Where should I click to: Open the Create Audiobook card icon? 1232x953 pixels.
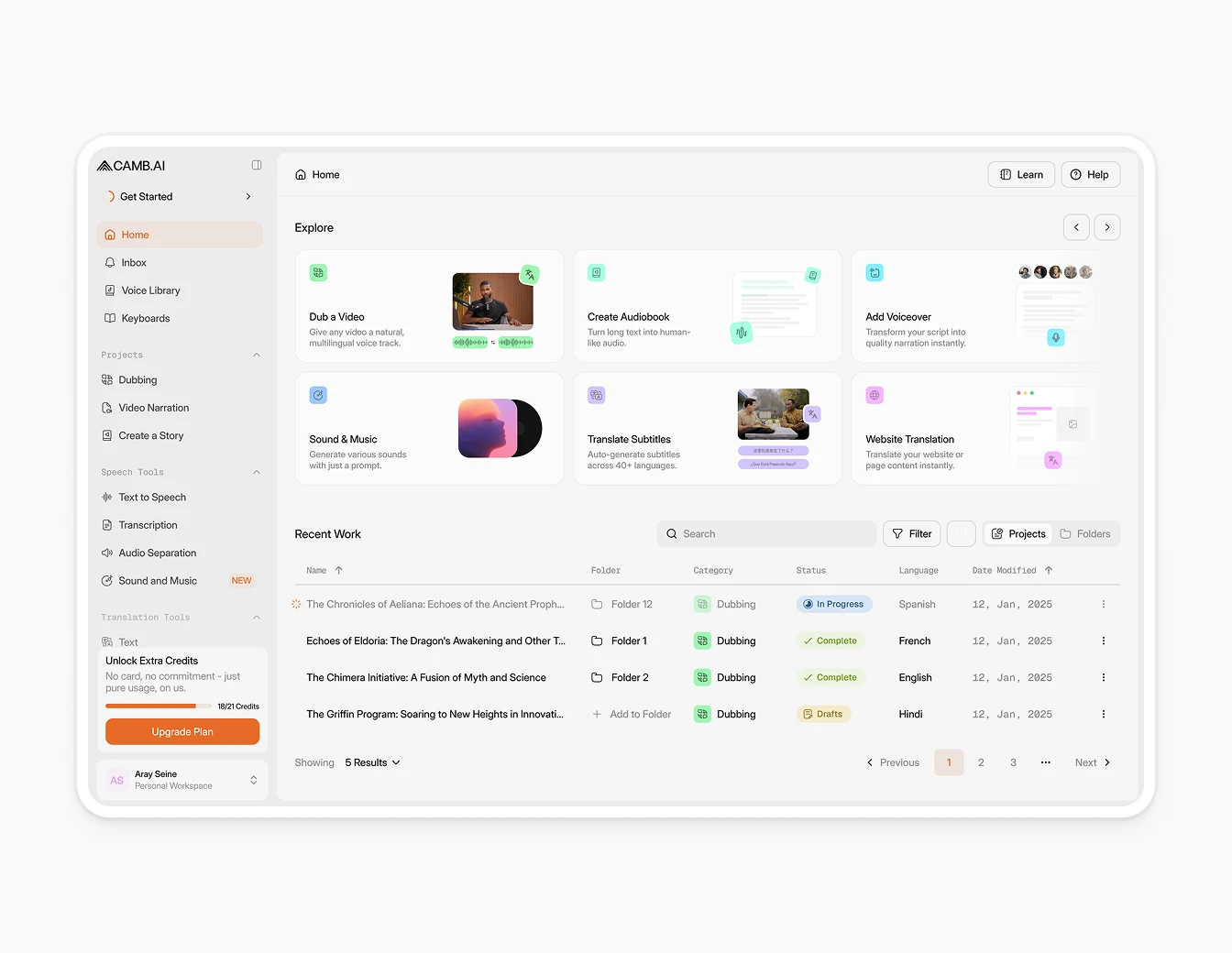point(596,273)
